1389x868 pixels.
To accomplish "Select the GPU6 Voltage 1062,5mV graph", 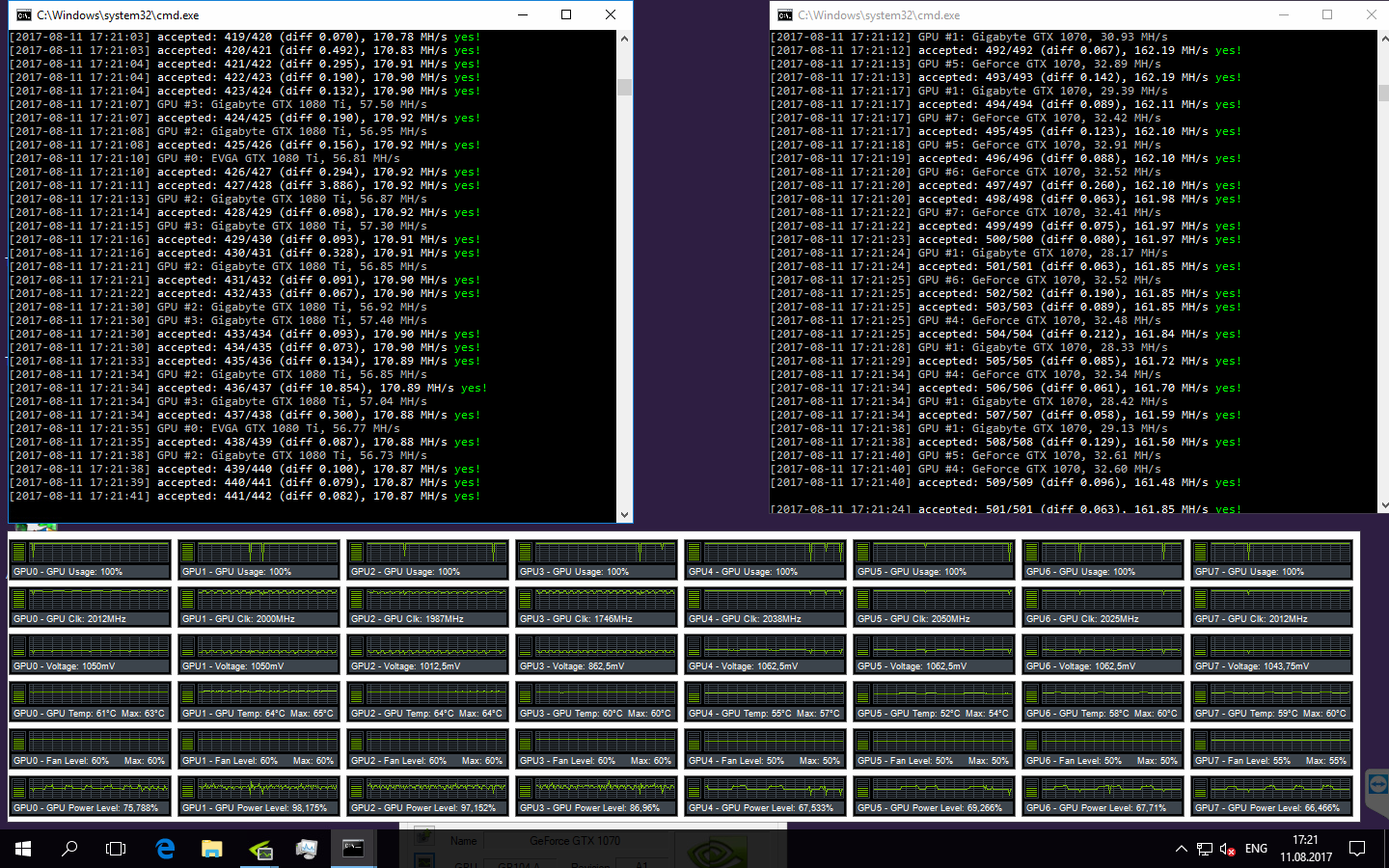I will 1103,653.
